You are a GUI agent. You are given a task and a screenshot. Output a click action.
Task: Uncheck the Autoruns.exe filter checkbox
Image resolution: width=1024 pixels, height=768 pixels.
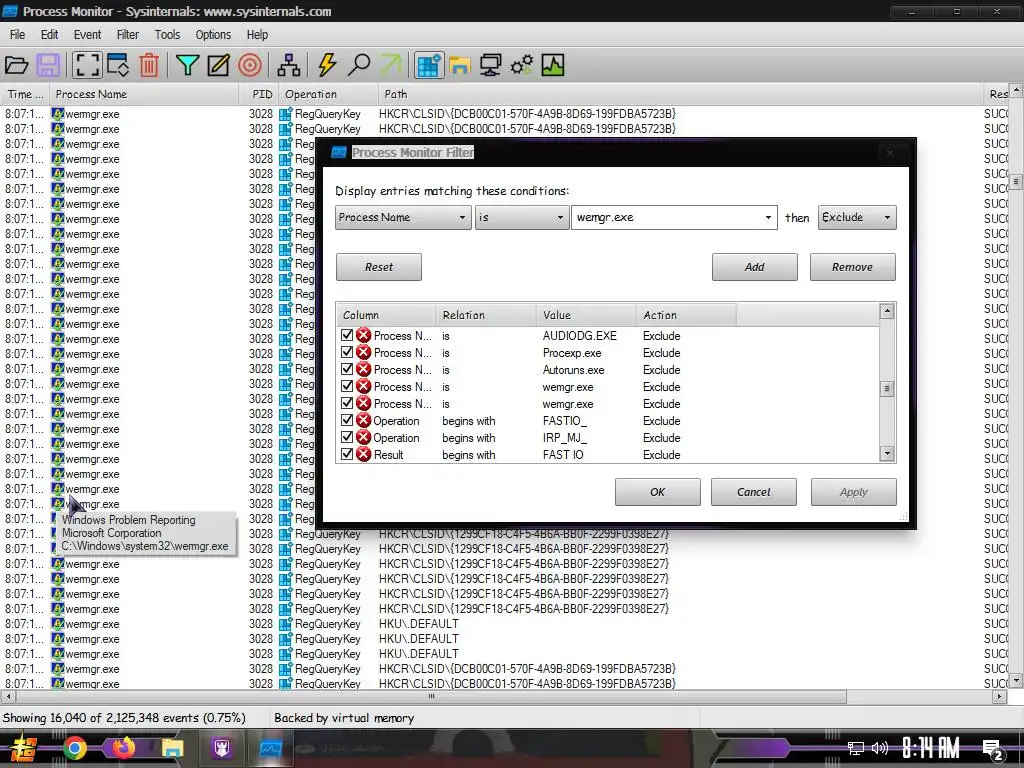click(x=347, y=370)
